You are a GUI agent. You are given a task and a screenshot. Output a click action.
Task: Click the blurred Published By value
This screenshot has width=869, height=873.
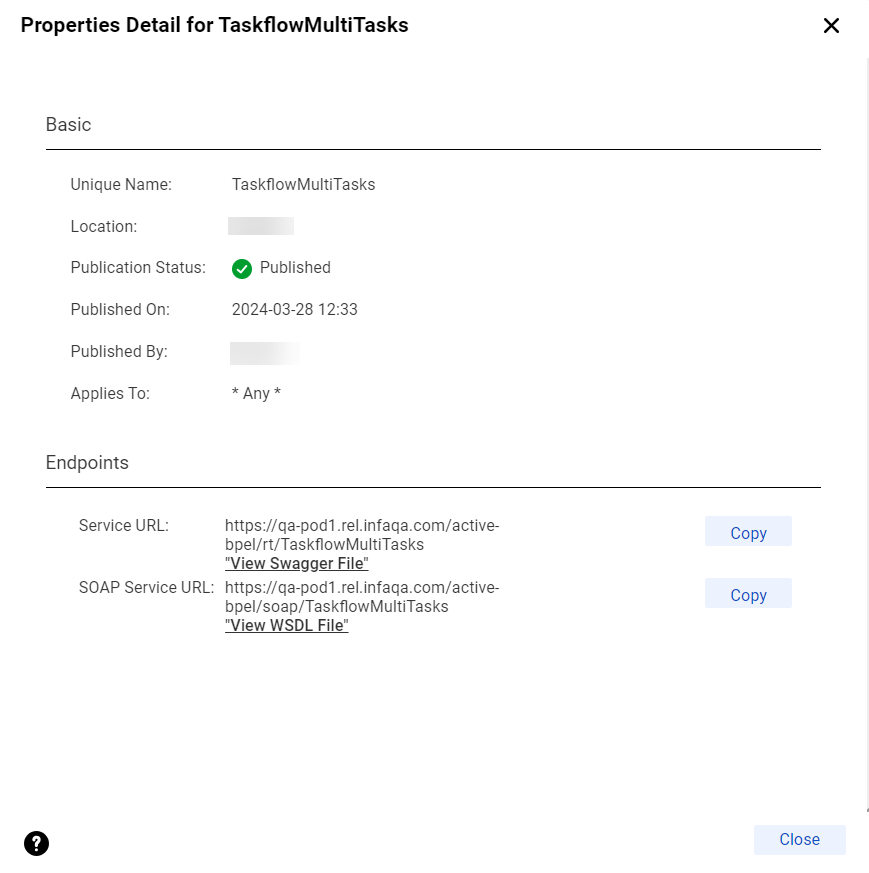[x=265, y=354]
